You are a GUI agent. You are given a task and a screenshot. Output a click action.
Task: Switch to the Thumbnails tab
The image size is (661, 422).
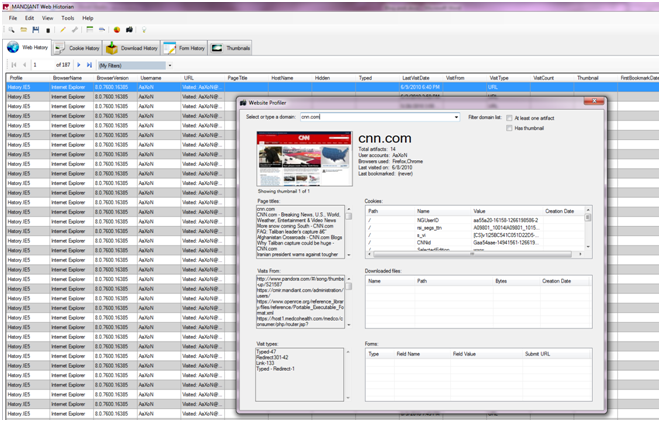(x=231, y=48)
